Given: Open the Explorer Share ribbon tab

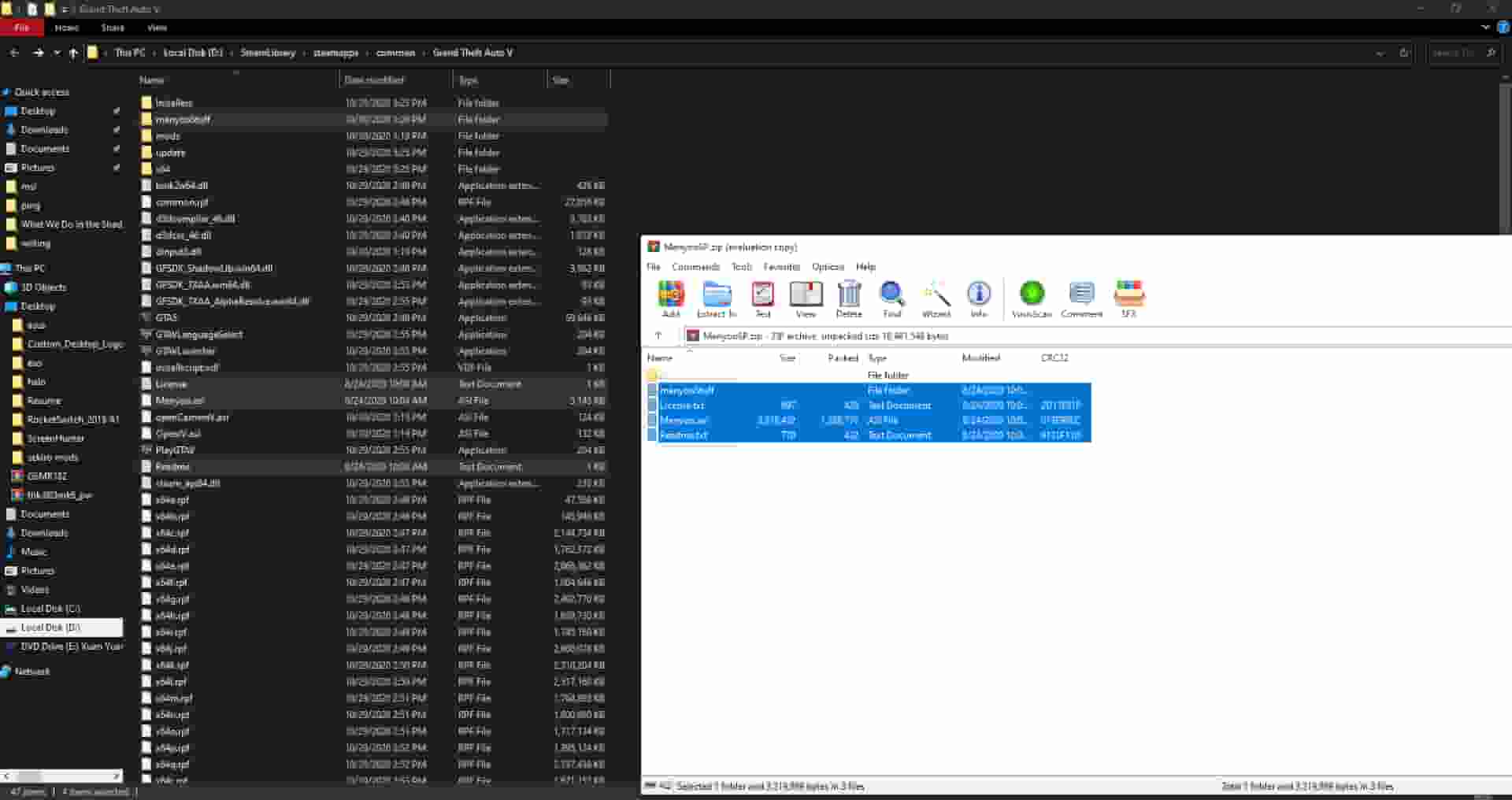Looking at the screenshot, I should pyautogui.click(x=113, y=28).
